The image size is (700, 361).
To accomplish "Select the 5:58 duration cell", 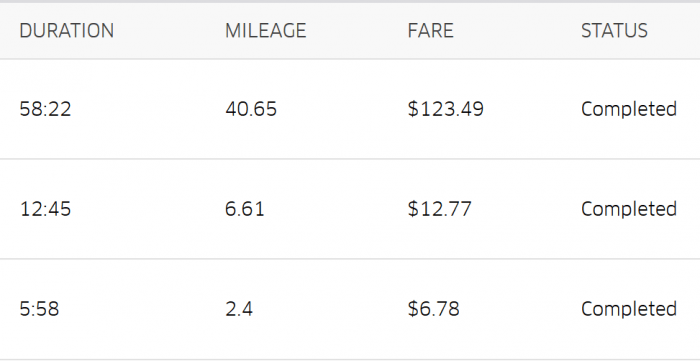I will (39, 309).
